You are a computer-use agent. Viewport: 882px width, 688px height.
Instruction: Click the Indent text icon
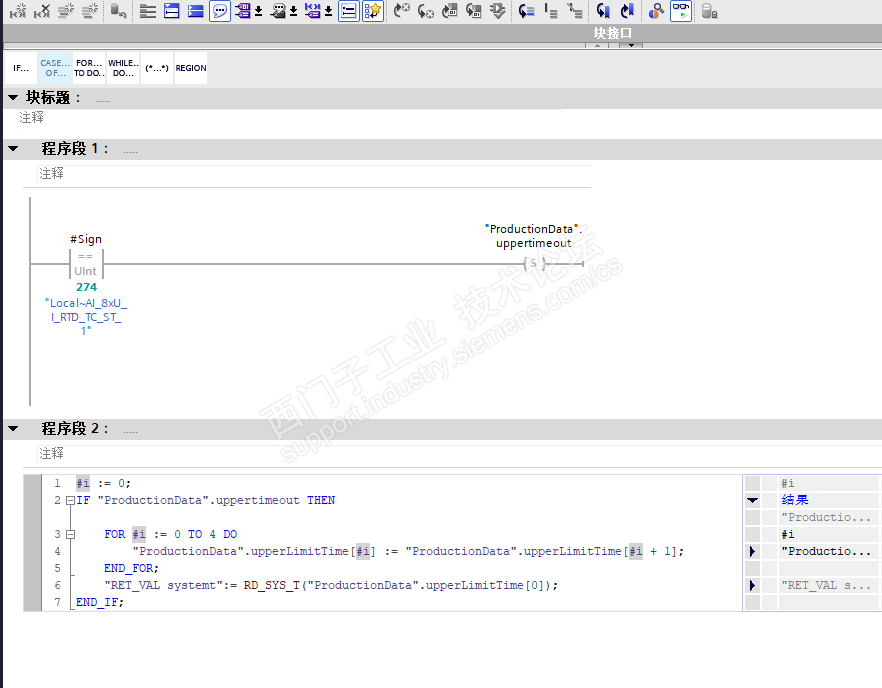[x=551, y=11]
